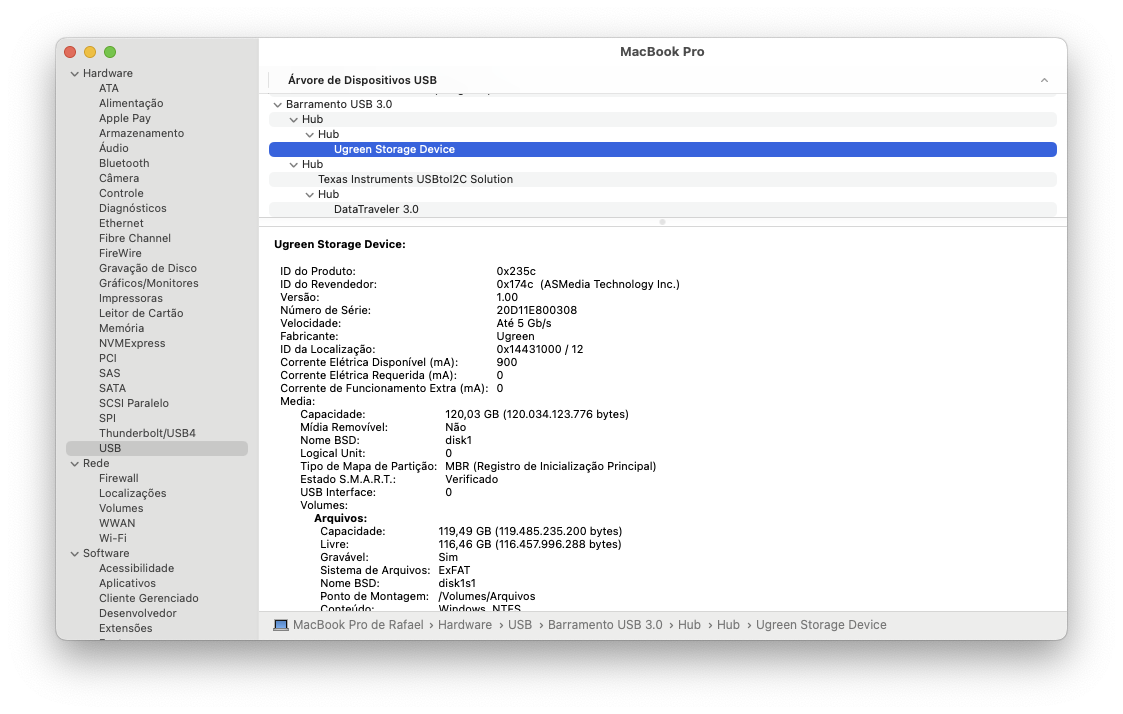Select Bluetooth in the sidebar

click(124, 163)
